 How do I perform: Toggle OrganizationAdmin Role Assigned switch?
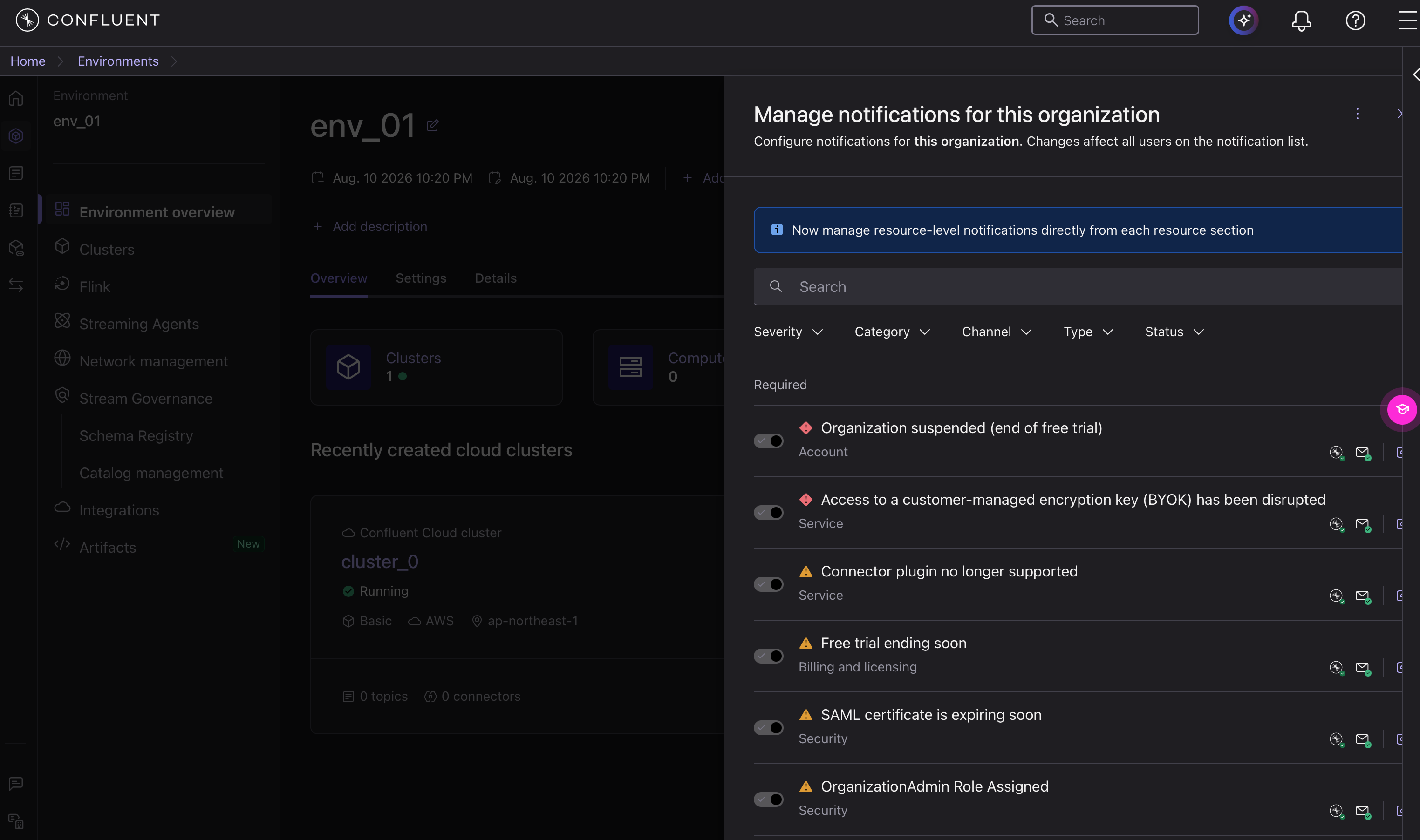tap(768, 799)
